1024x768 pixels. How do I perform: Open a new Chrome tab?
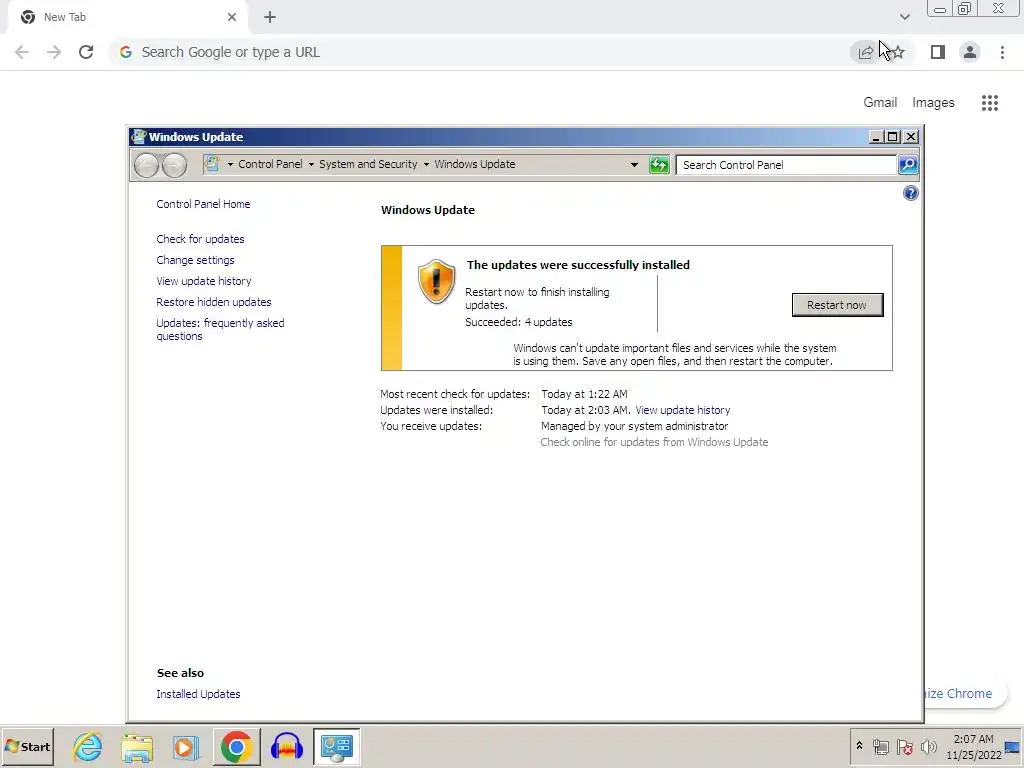coord(270,17)
